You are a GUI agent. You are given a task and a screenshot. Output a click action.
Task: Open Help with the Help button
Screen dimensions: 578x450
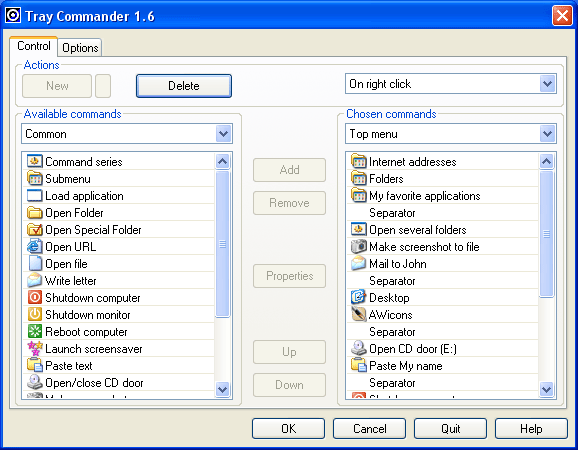pyautogui.click(x=531, y=429)
